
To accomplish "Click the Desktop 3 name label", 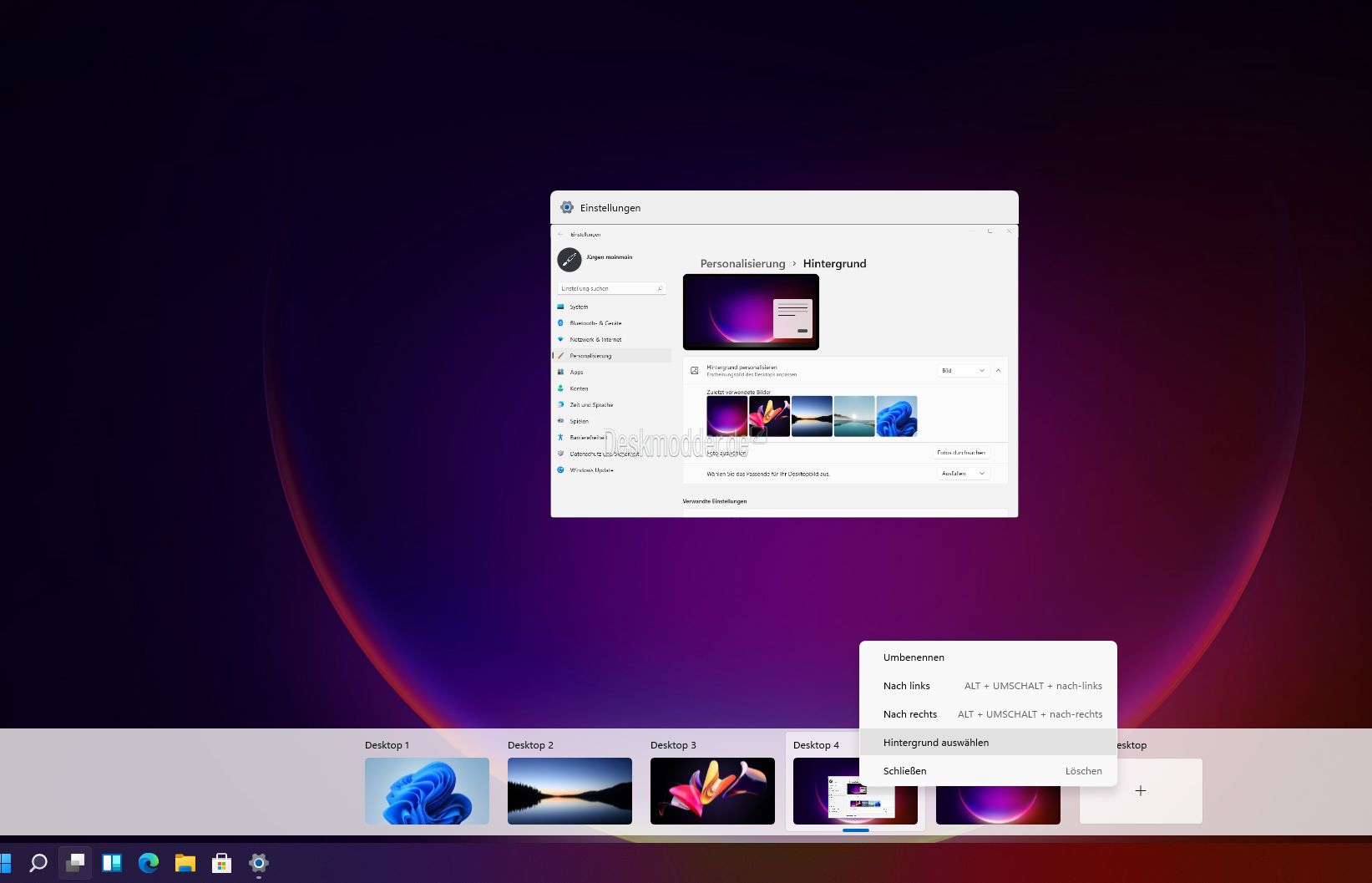I will click(x=673, y=745).
